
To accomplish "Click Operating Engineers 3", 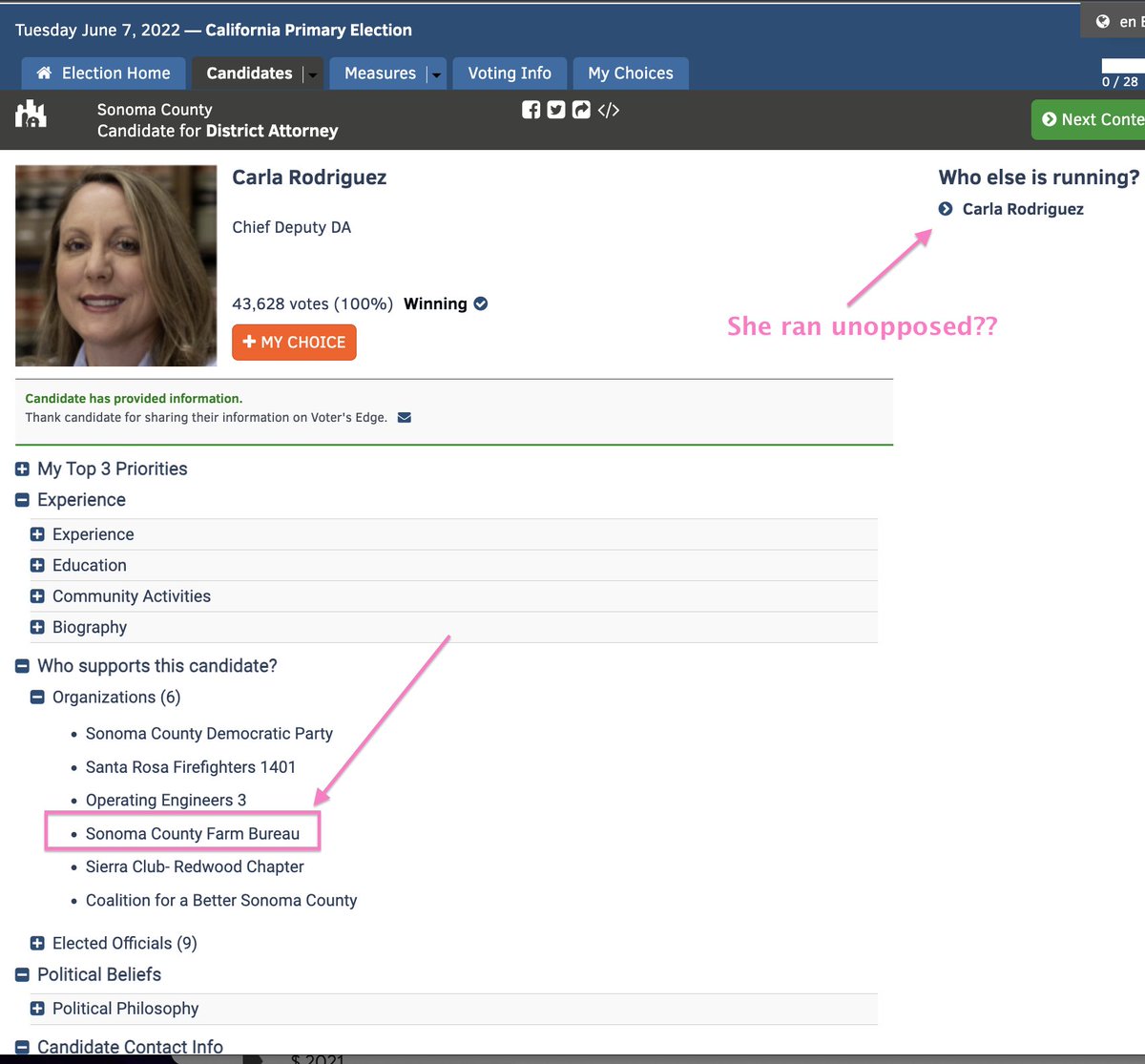I will [166, 801].
